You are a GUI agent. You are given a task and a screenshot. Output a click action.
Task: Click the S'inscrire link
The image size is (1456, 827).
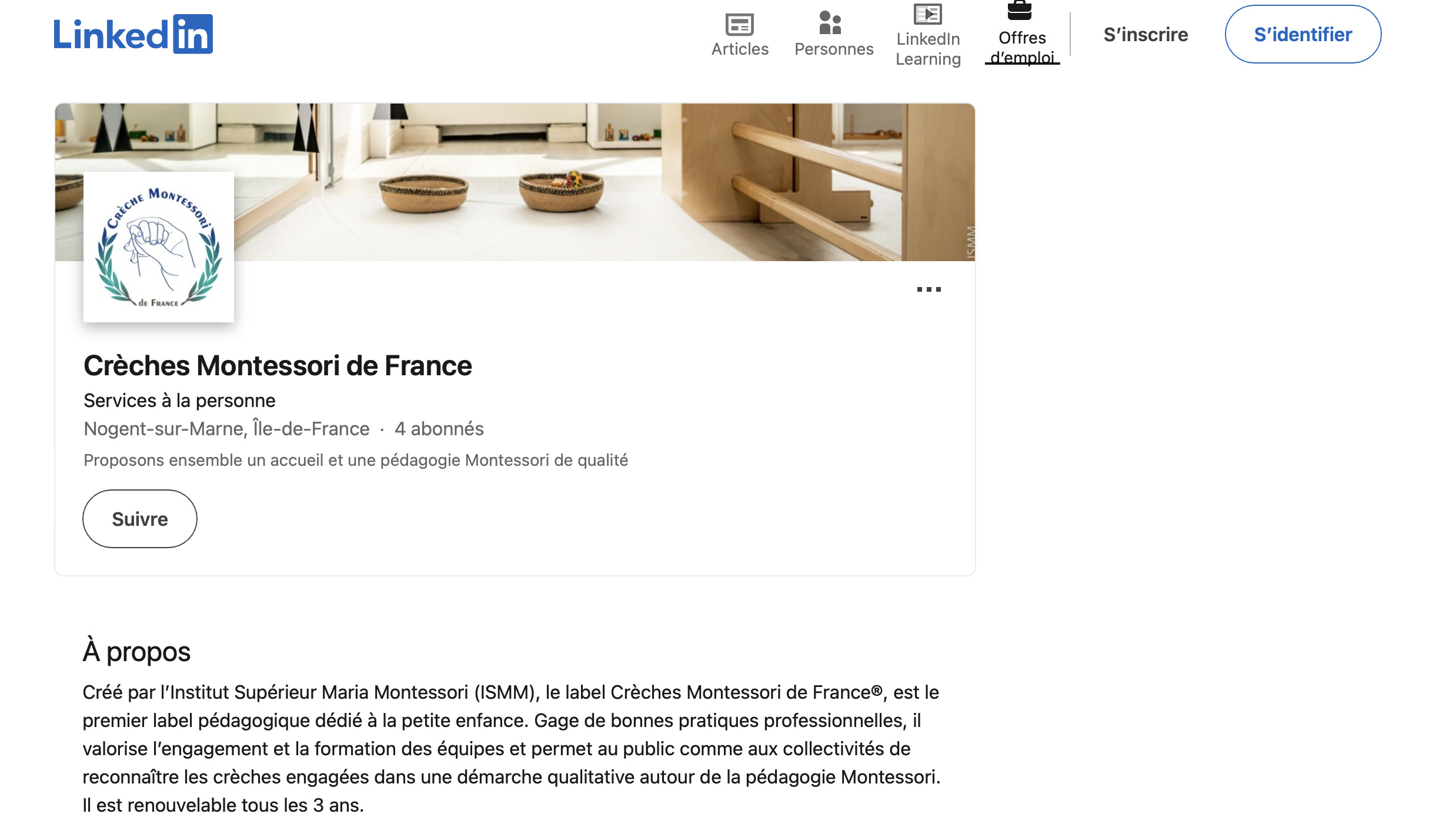[1146, 35]
